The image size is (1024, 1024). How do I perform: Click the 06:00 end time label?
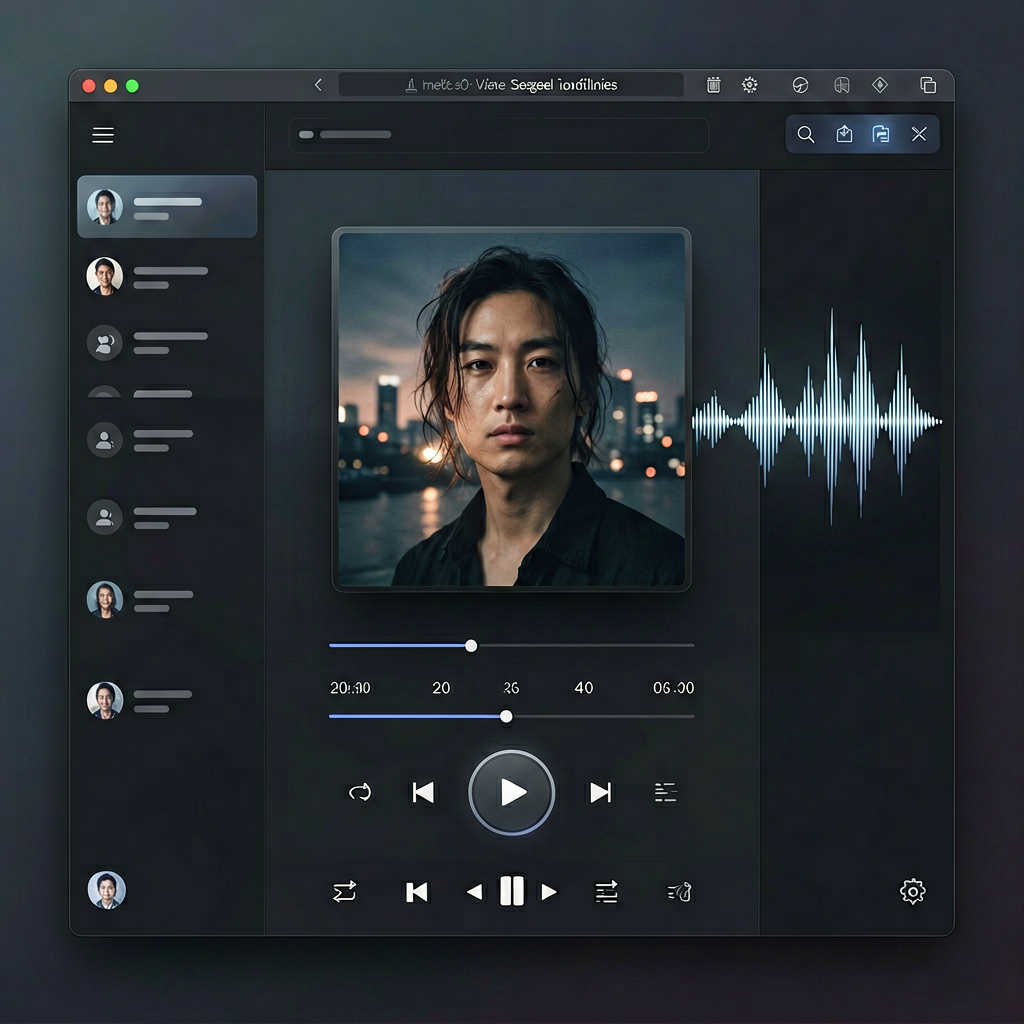(673, 688)
